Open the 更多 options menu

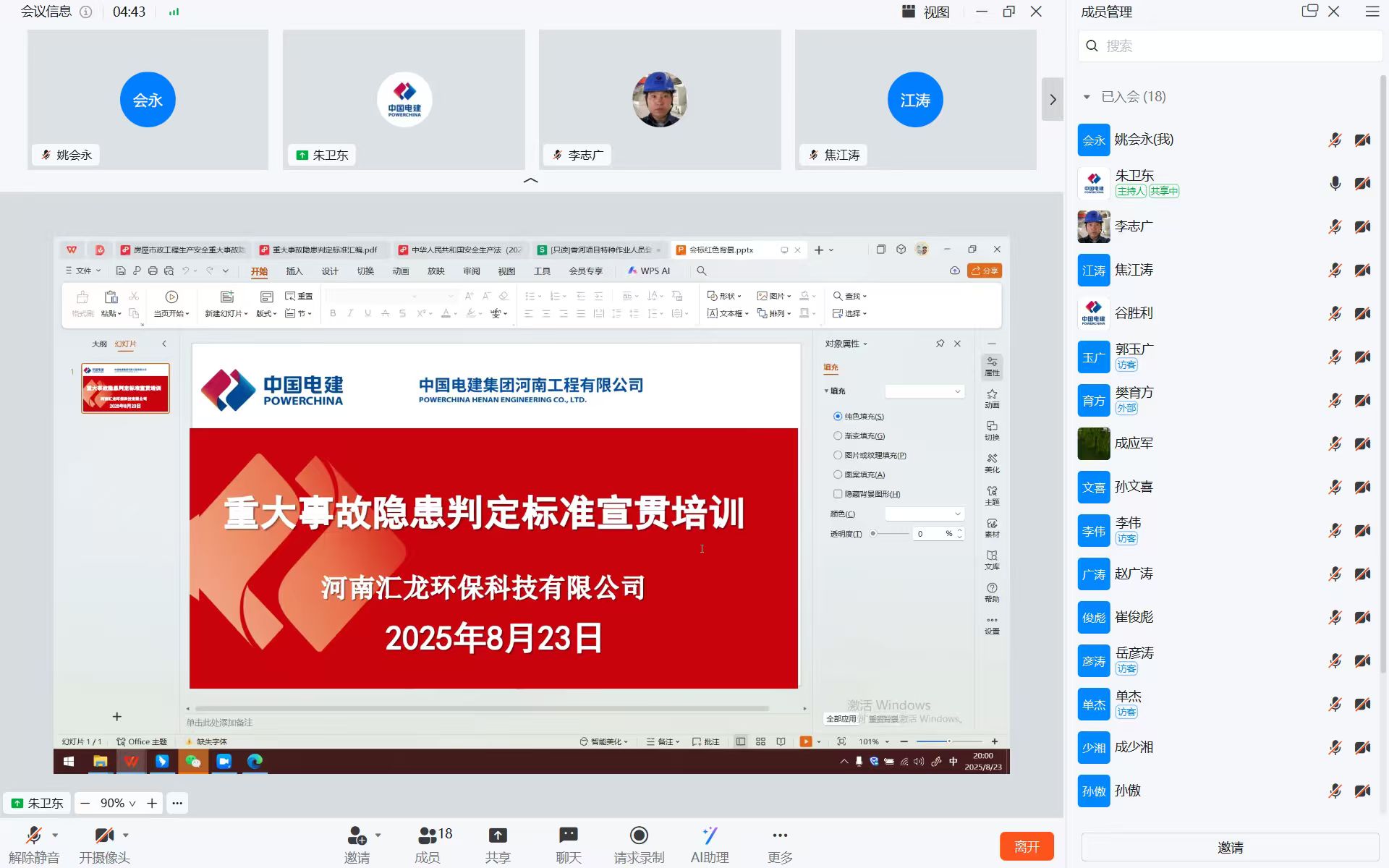click(780, 844)
